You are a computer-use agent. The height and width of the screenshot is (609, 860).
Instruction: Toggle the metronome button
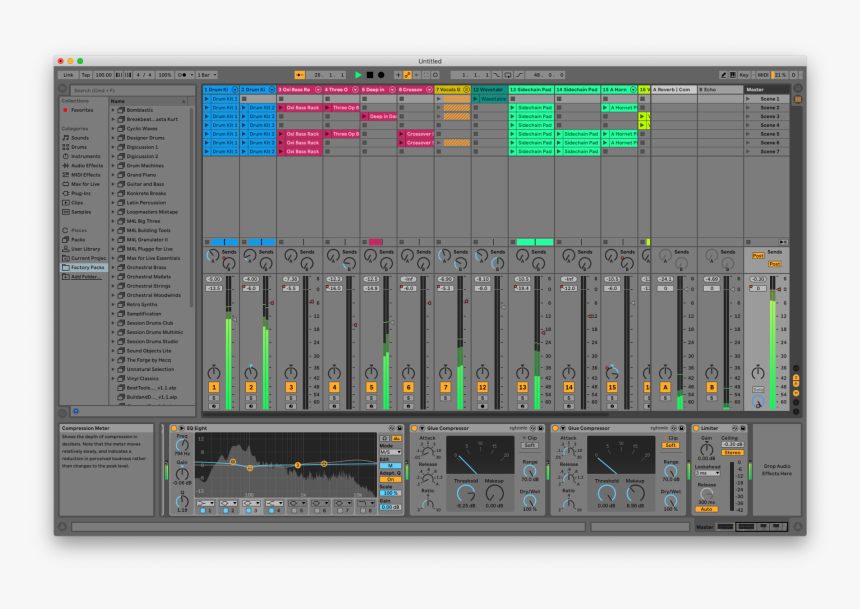(184, 75)
